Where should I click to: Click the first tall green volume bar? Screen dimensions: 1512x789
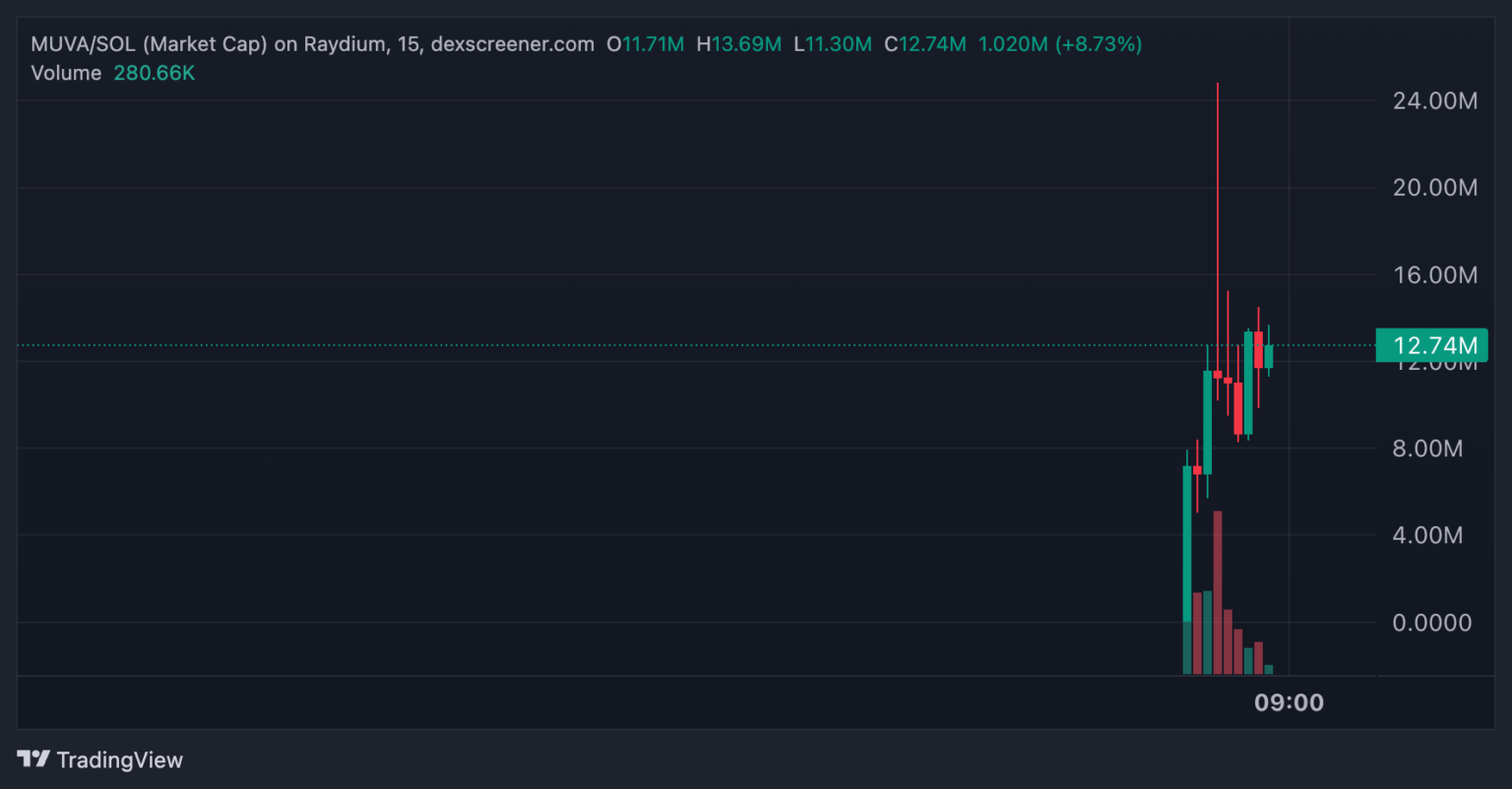(1187, 648)
